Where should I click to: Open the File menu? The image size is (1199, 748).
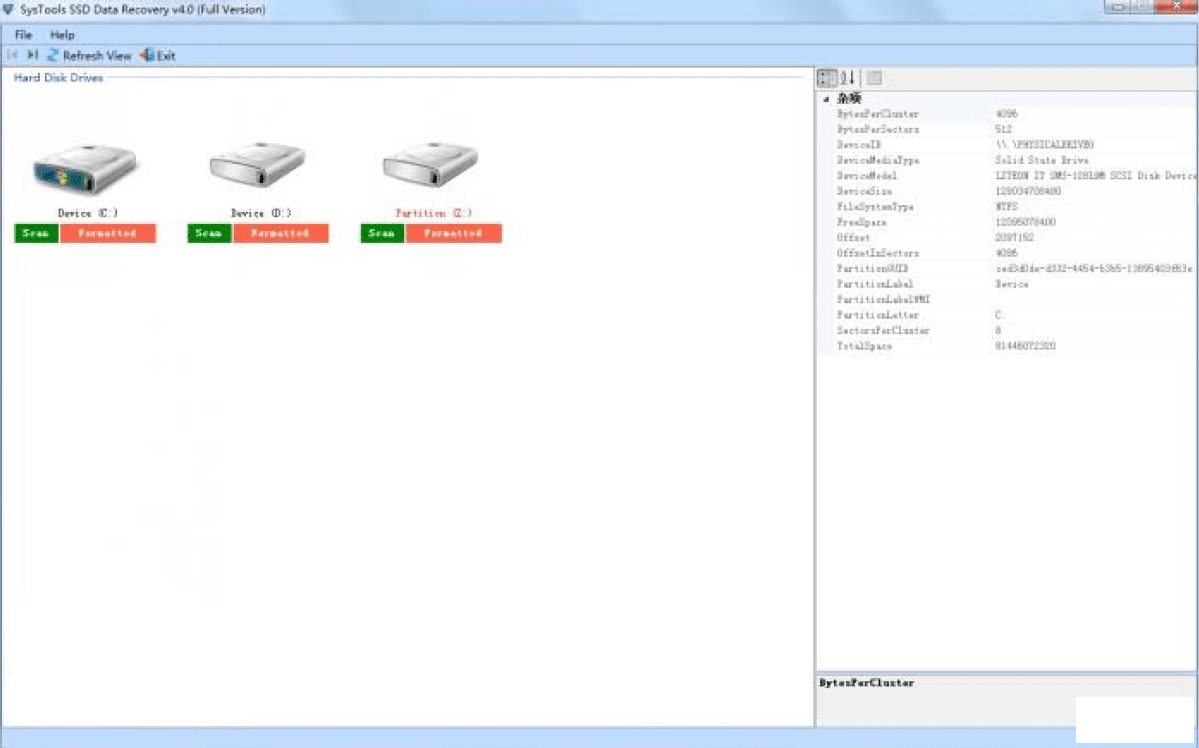[24, 34]
